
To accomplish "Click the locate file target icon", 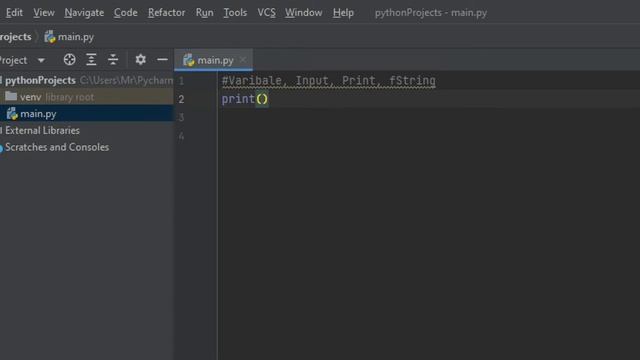I will 69,60.
